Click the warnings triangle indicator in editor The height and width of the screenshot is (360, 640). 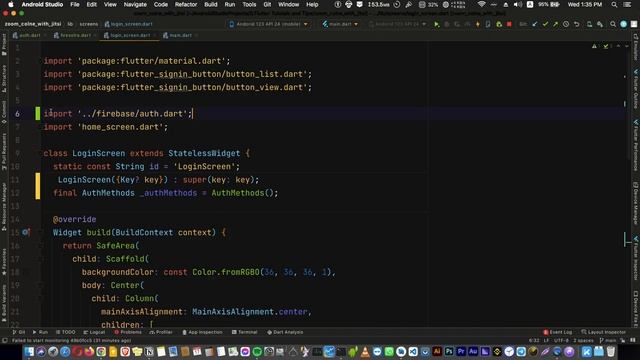pyautogui.click(x=594, y=46)
